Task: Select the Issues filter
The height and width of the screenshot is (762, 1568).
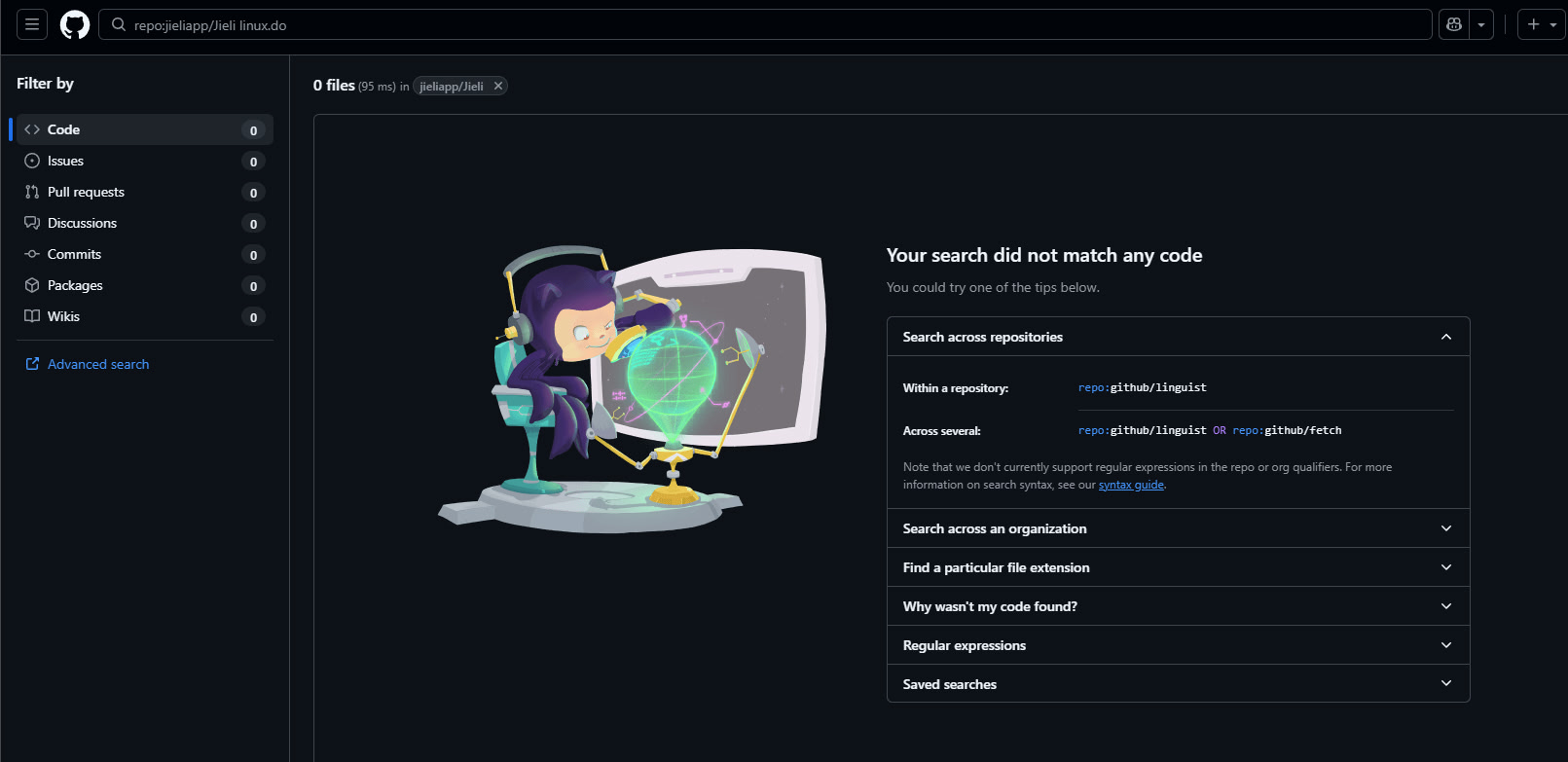Action: click(145, 161)
